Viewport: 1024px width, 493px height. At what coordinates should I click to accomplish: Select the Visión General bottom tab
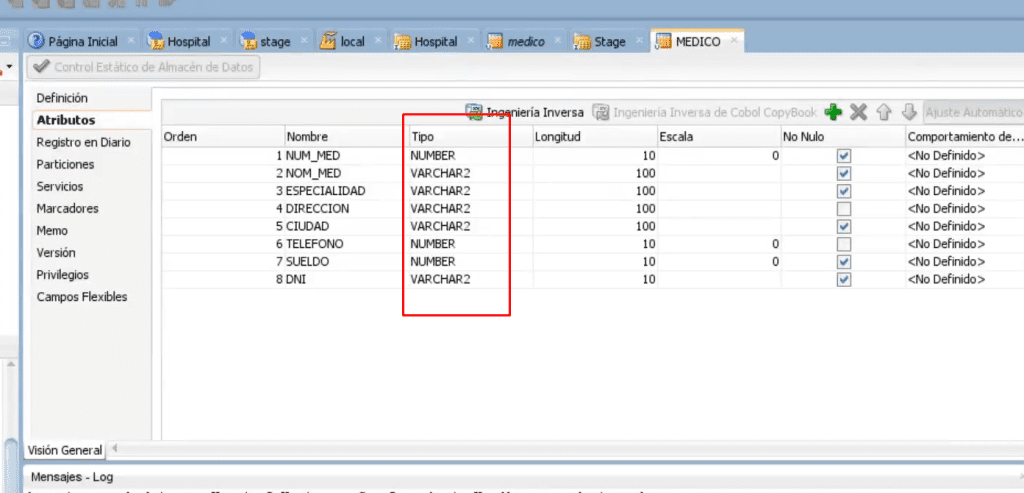65,450
